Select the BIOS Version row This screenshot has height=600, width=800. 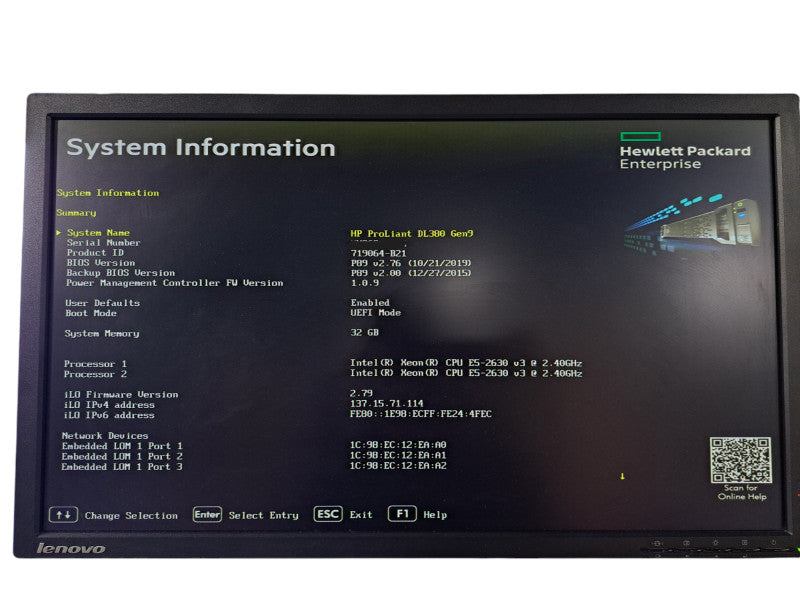tap(101, 263)
